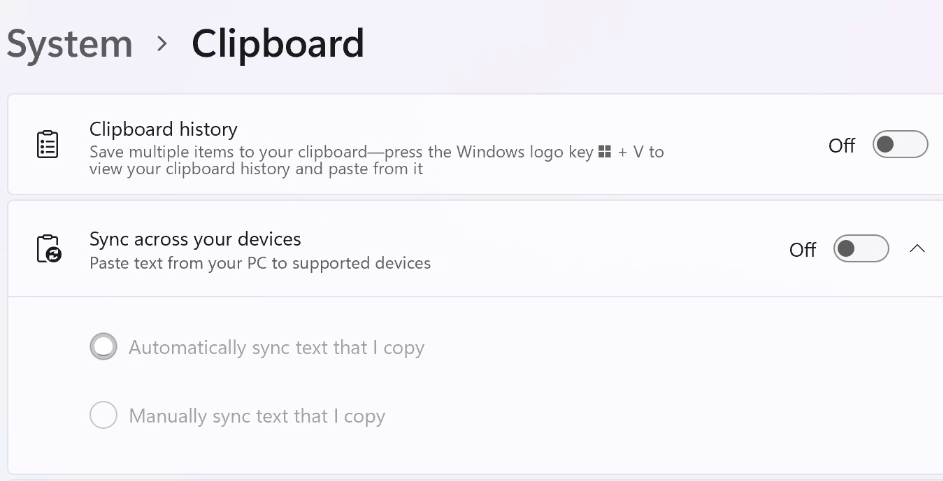
Task: Click the "Automatically sync text that I copy" label
Action: click(276, 348)
